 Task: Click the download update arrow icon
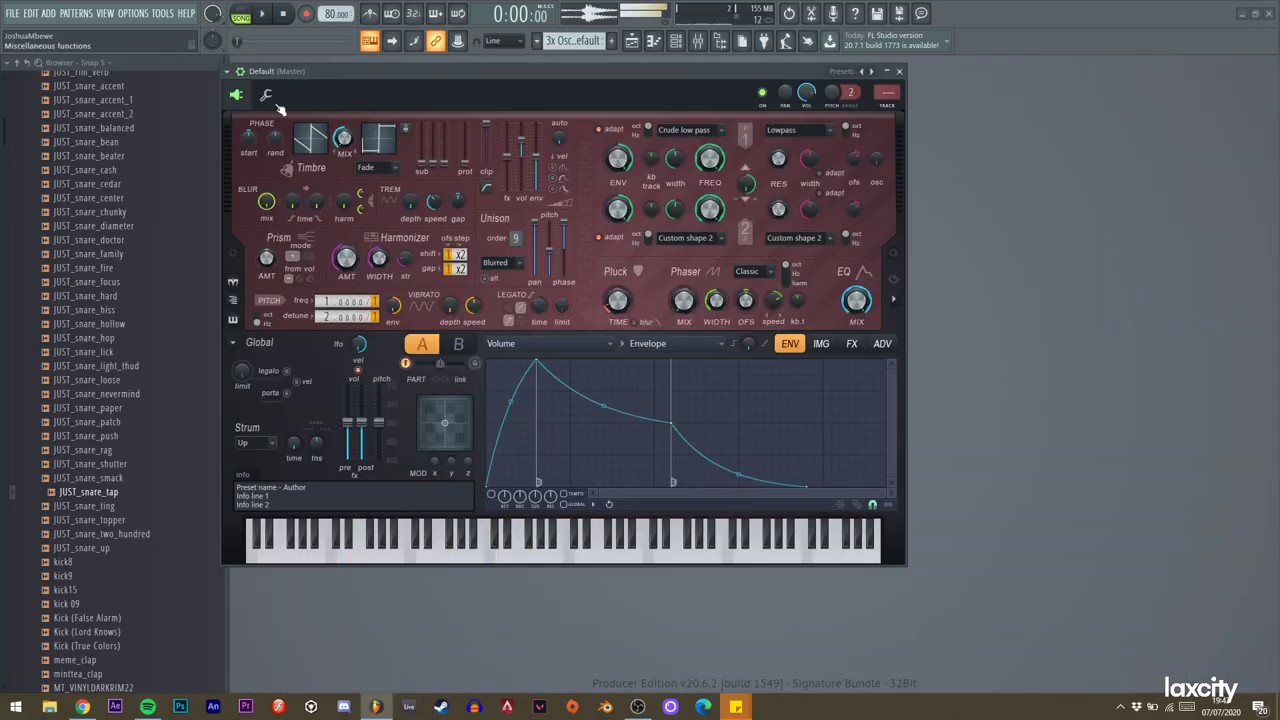coord(830,41)
